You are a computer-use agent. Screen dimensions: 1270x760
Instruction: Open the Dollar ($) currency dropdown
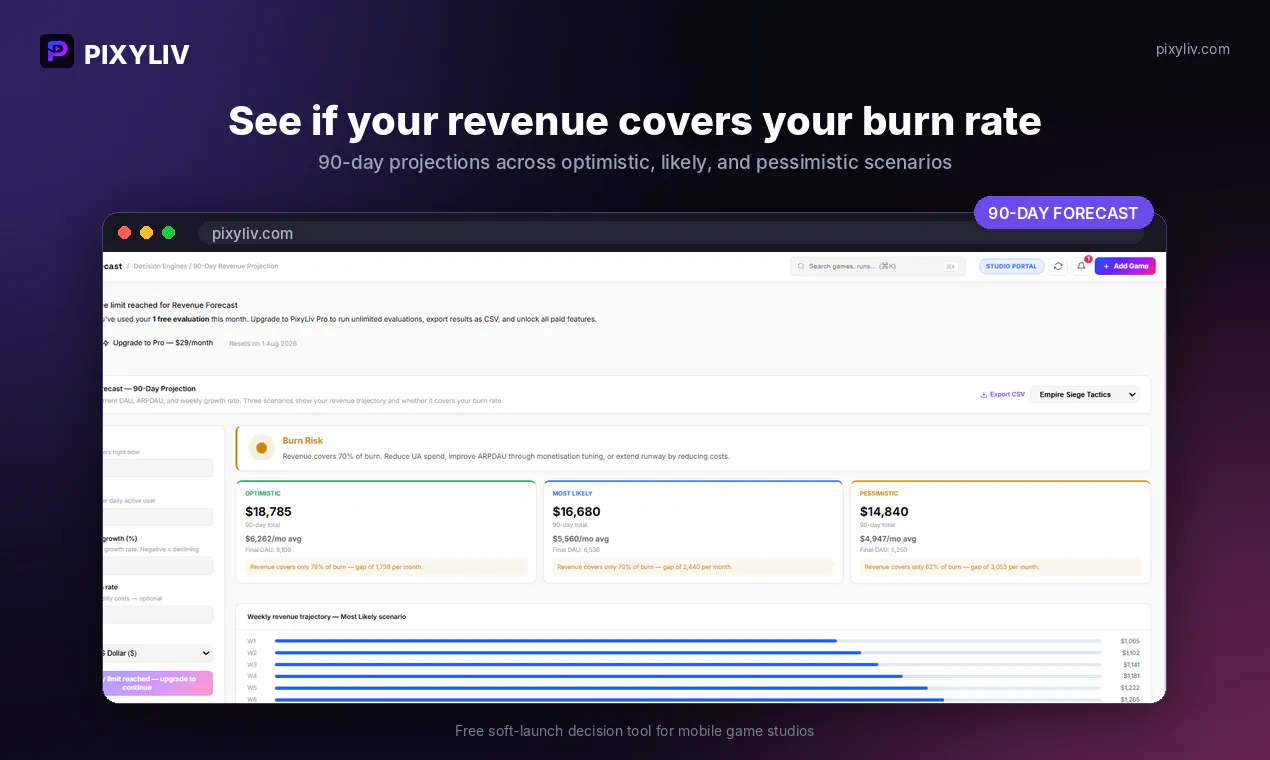tap(158, 653)
